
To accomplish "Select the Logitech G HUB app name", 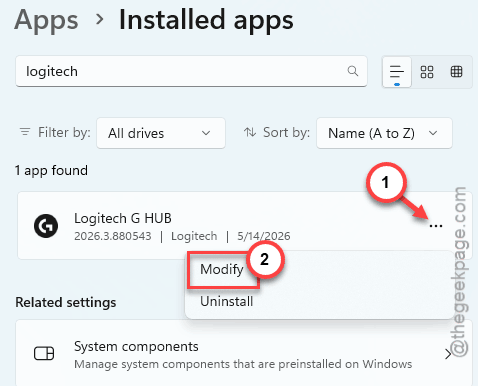I will (x=123, y=218).
